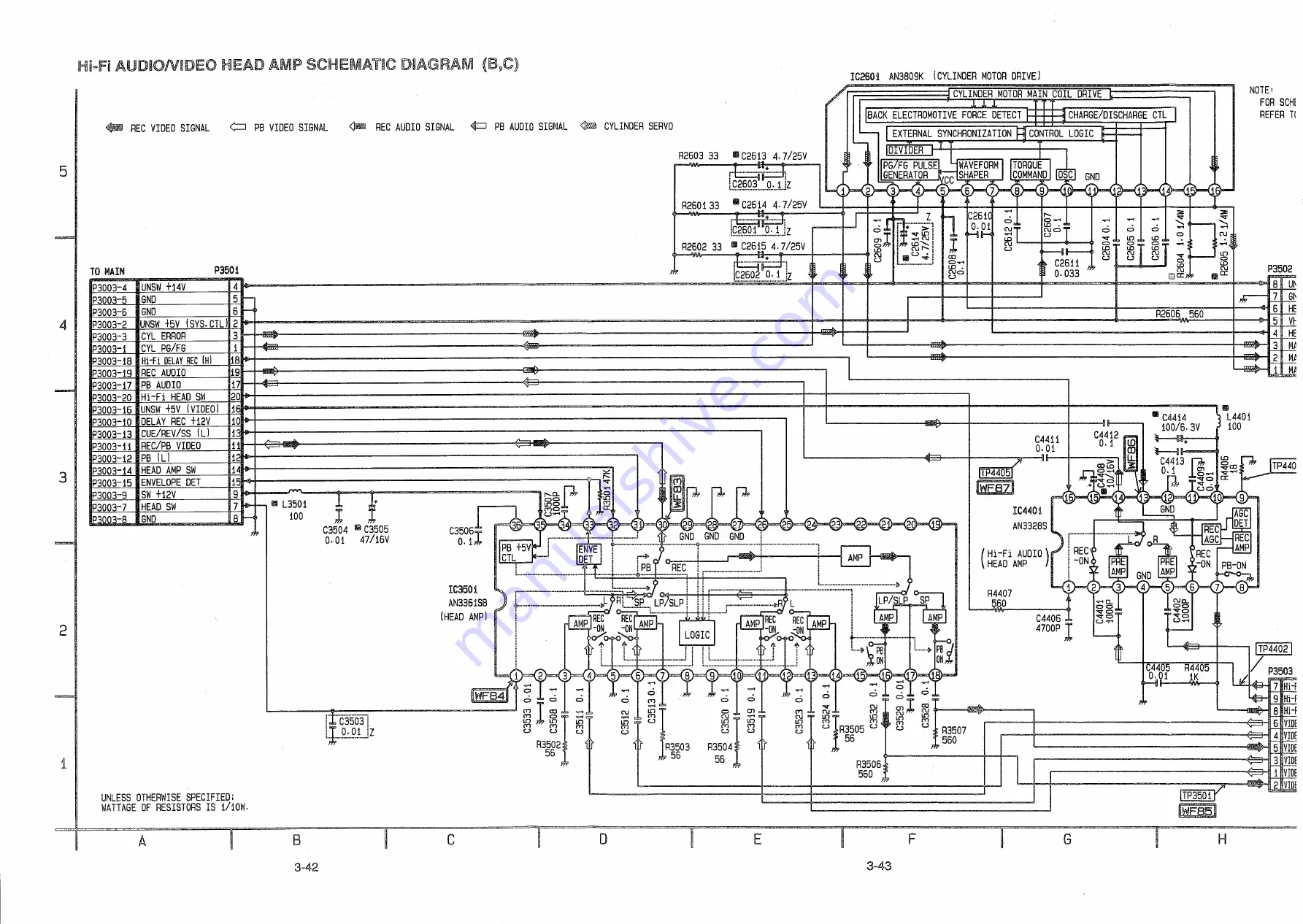Click the WF84 waveform marker

pyautogui.click(x=489, y=696)
